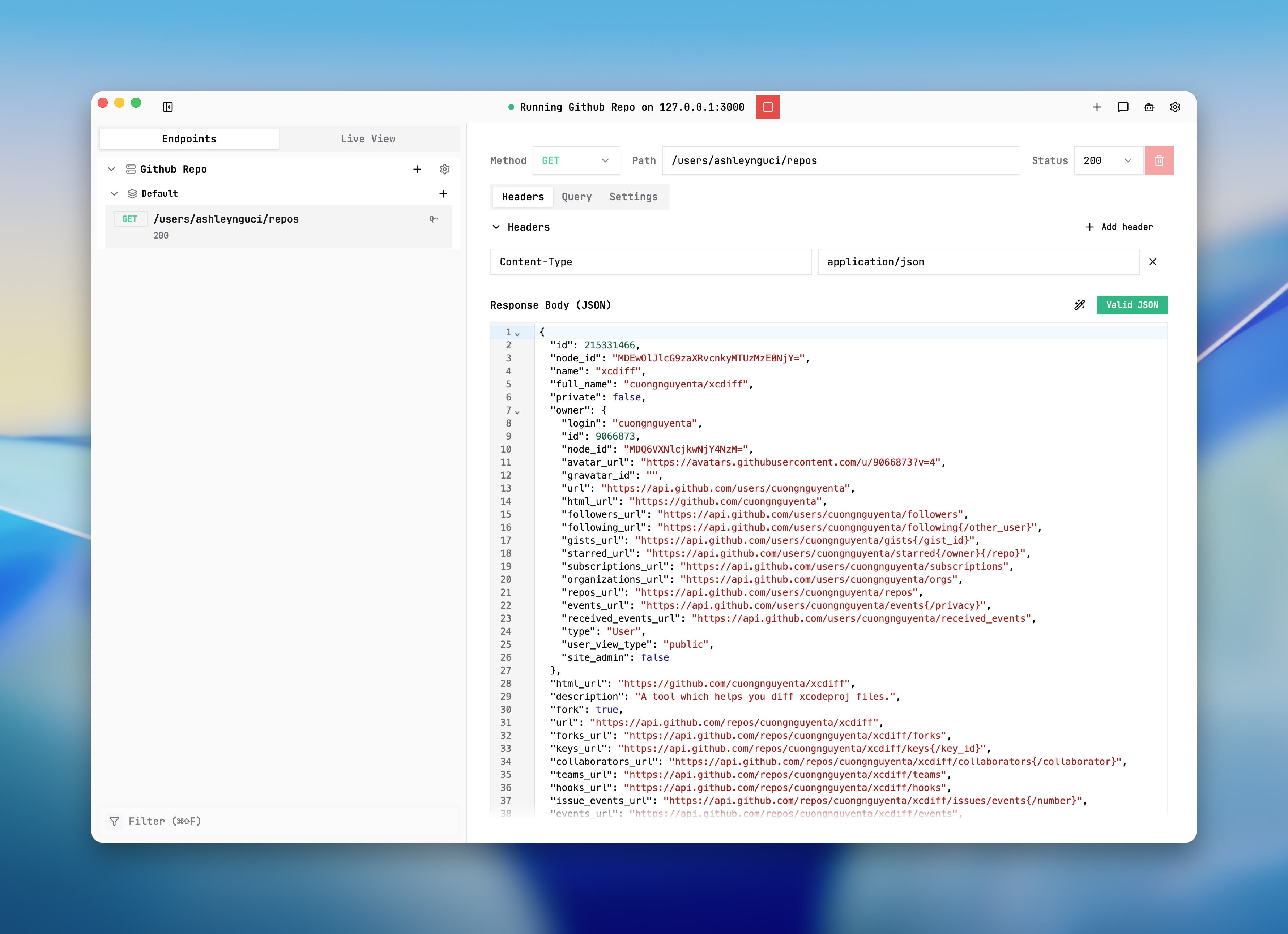Open the filter via funnel icon
This screenshot has width=1288, height=934.
pyautogui.click(x=114, y=821)
